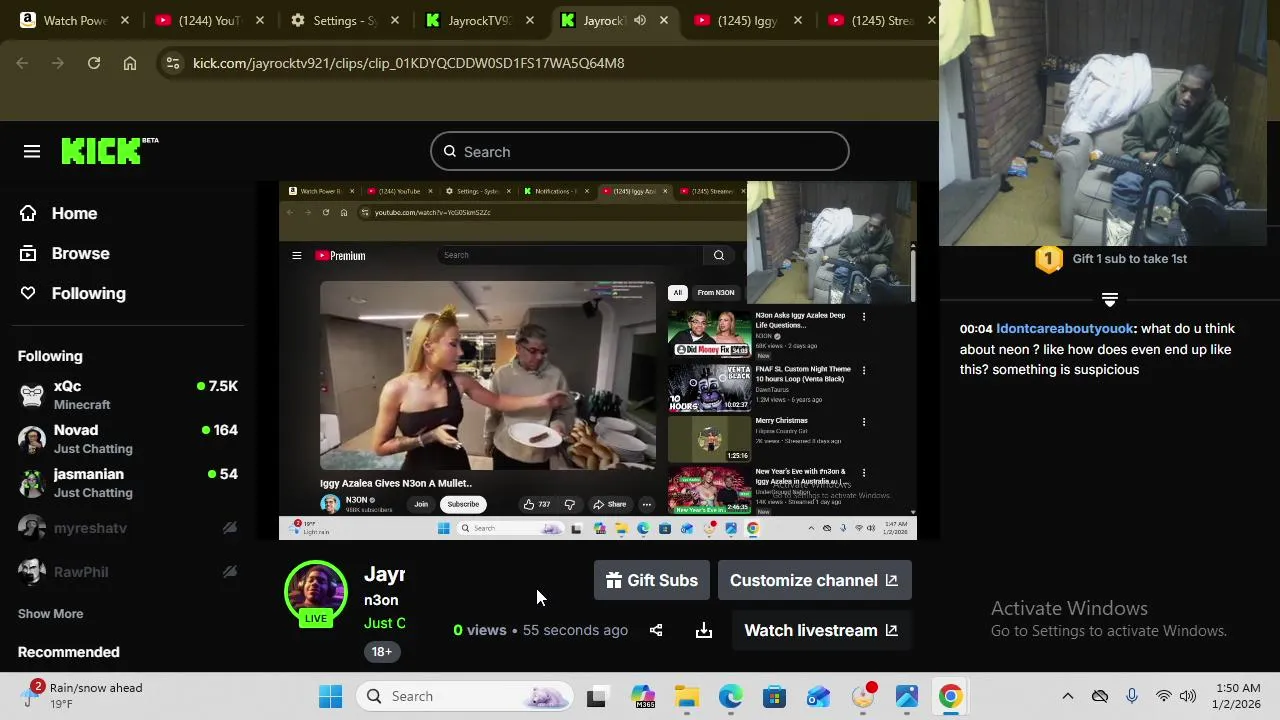Click Chrome icon in taskbar
This screenshot has height=720, width=1280.
point(951,696)
